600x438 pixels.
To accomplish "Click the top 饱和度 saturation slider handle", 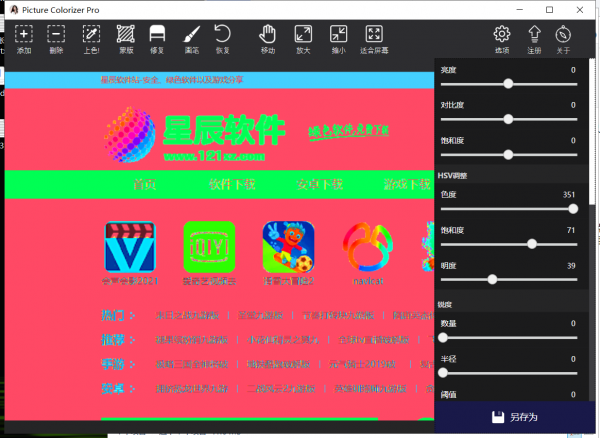I will tap(508, 155).
